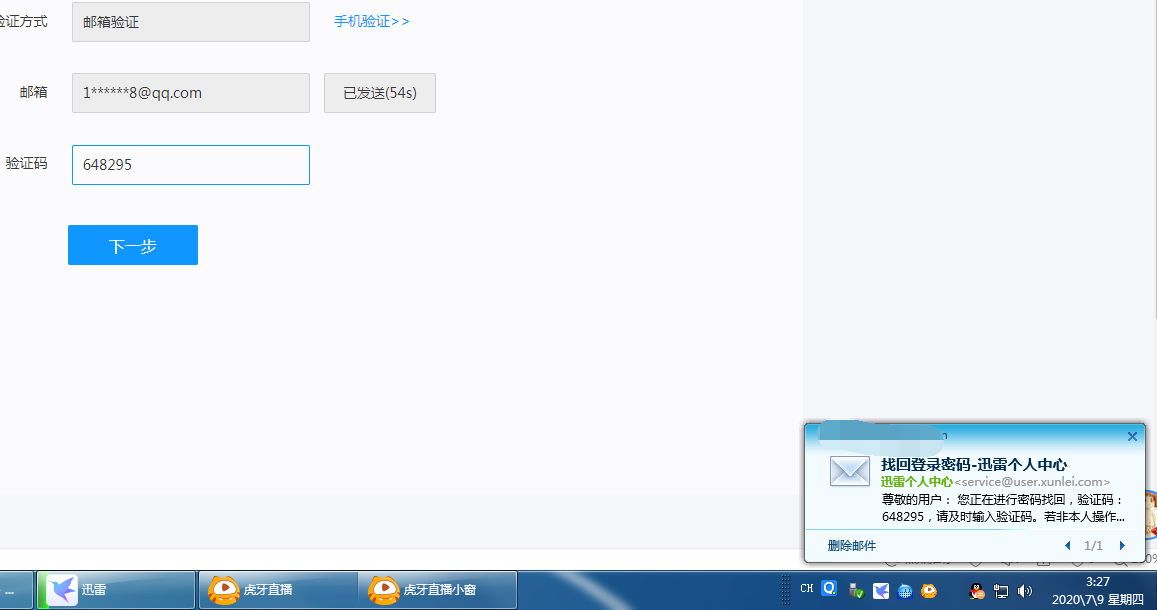The height and width of the screenshot is (610, 1157).
Task: Switch to 手机验证 via its link
Action: tap(371, 20)
